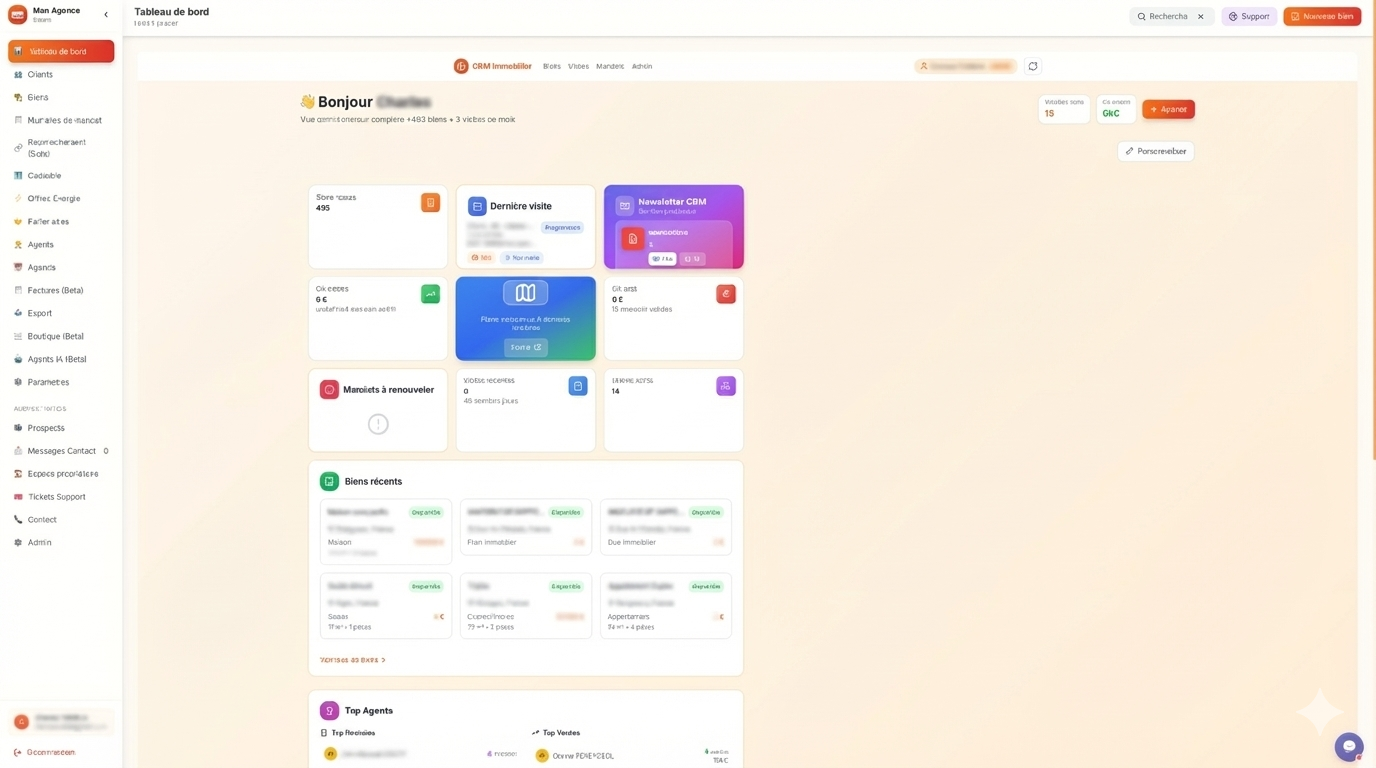Open Agenda in sidebar

coord(61,268)
